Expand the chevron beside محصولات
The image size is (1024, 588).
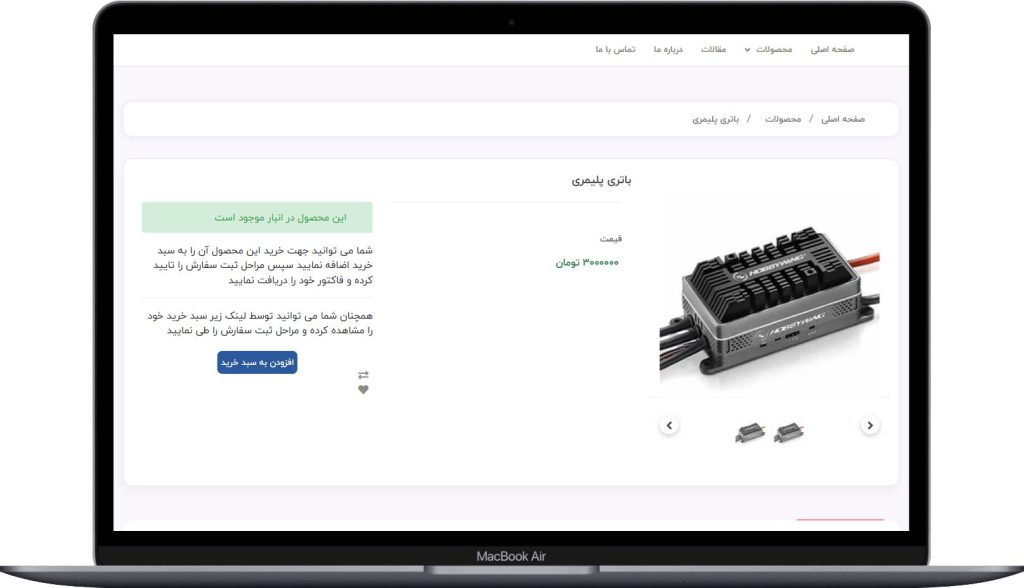pos(747,50)
